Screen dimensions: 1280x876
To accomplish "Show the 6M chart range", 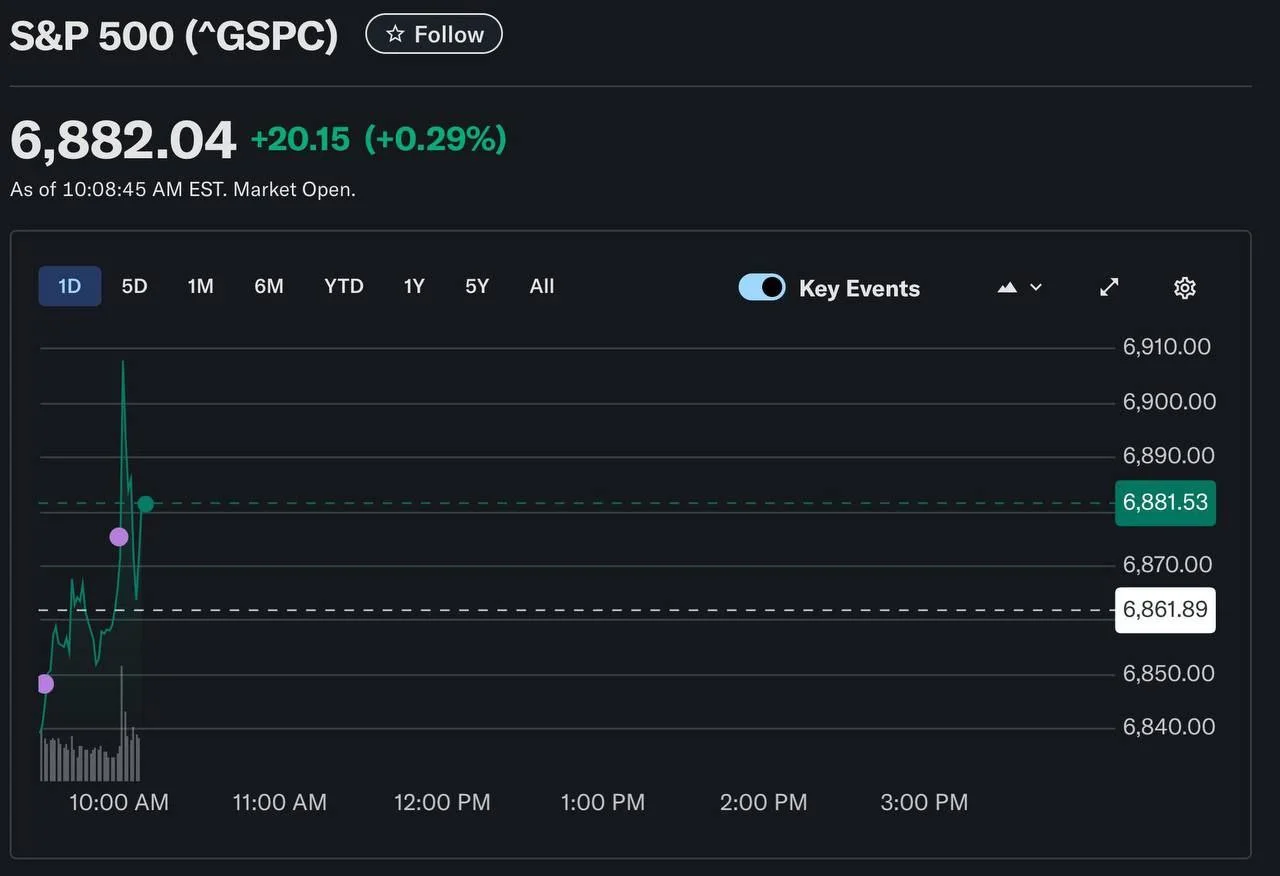I will pyautogui.click(x=268, y=286).
